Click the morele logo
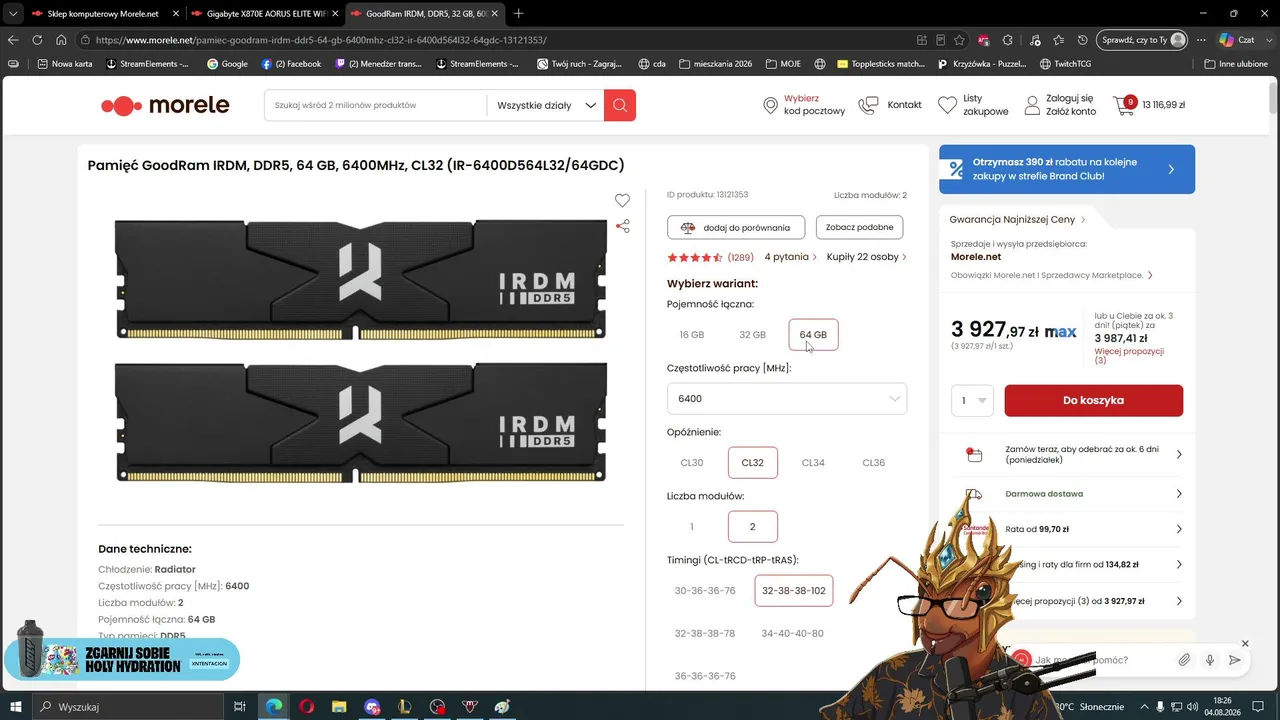 point(165,106)
